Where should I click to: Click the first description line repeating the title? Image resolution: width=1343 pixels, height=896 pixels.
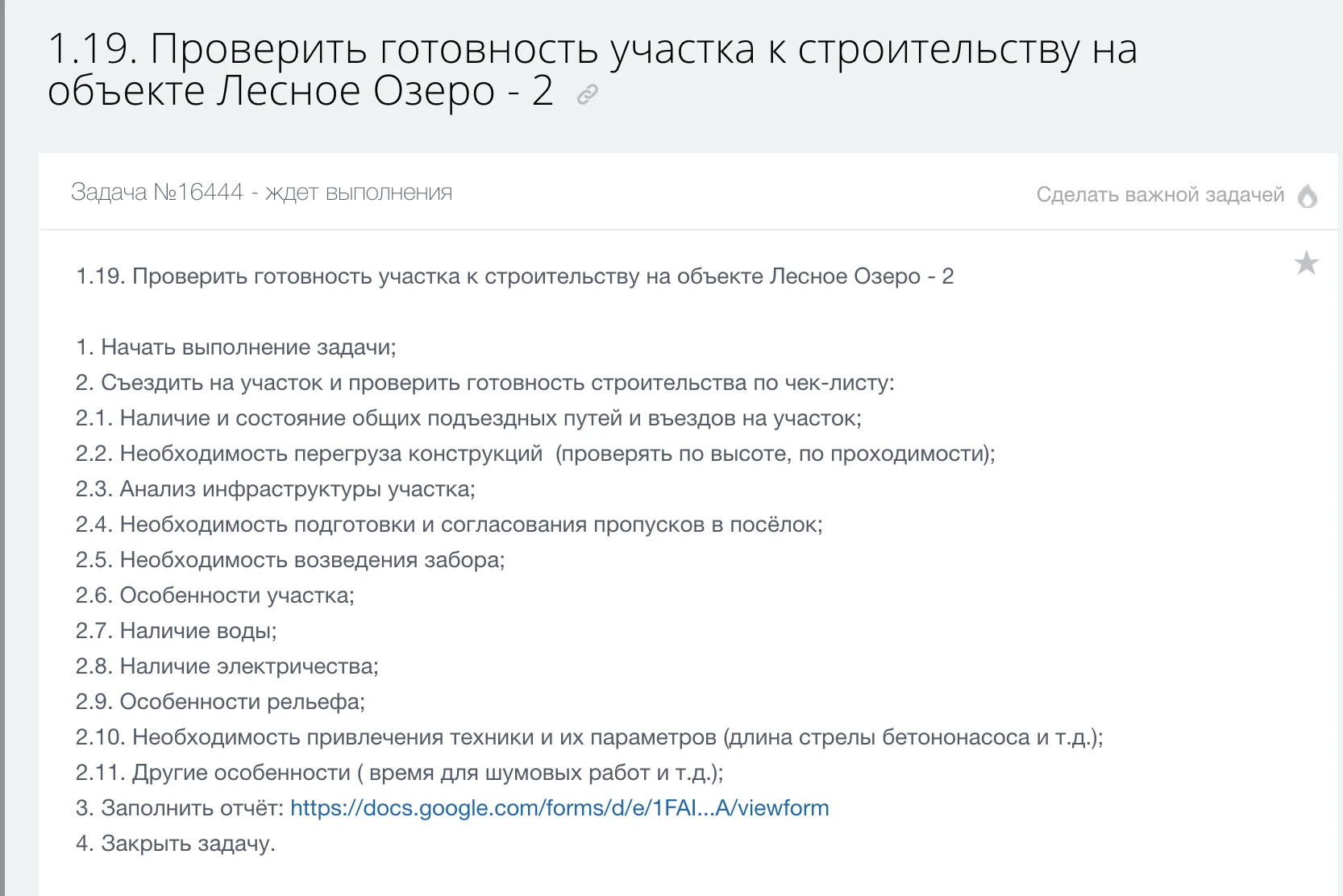[x=515, y=276]
